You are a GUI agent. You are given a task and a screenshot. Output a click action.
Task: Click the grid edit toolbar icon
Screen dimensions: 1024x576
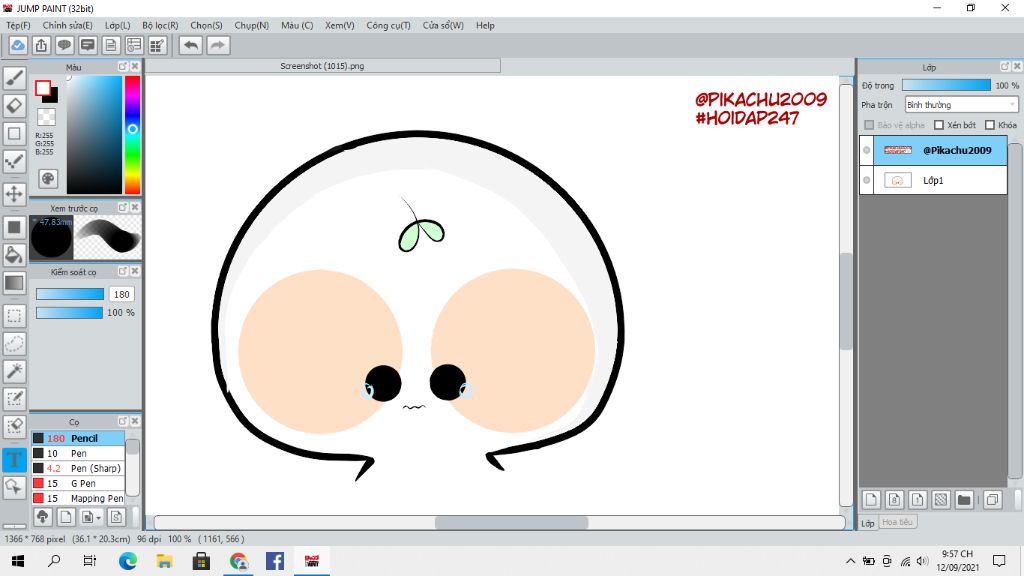pyautogui.click(x=157, y=46)
